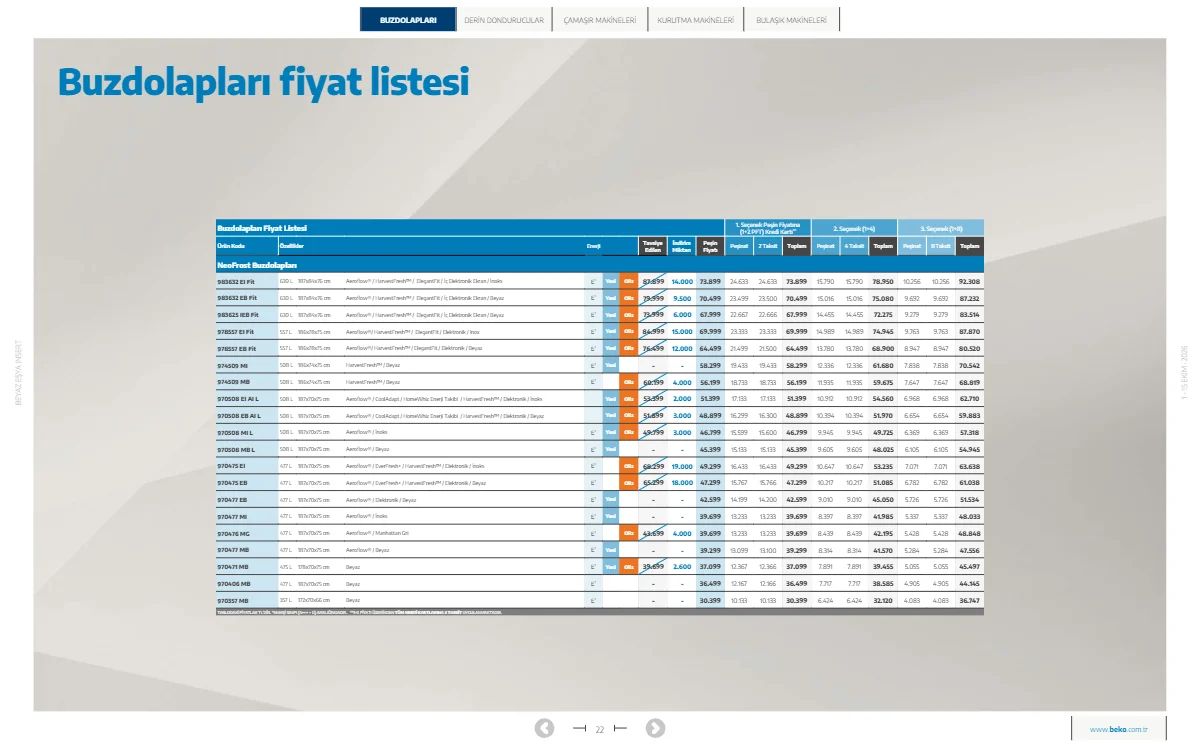Select product code 983632 EB Fit
Viewport: 1200px width, 744px height.
(x=238, y=298)
